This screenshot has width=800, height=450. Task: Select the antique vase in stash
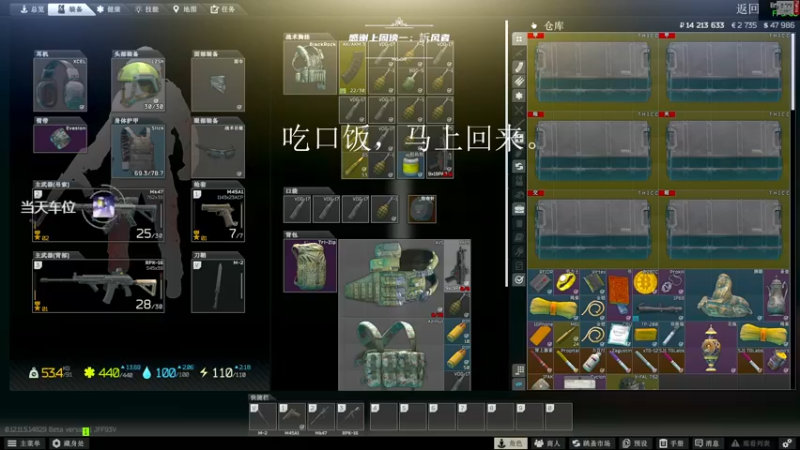[711, 348]
